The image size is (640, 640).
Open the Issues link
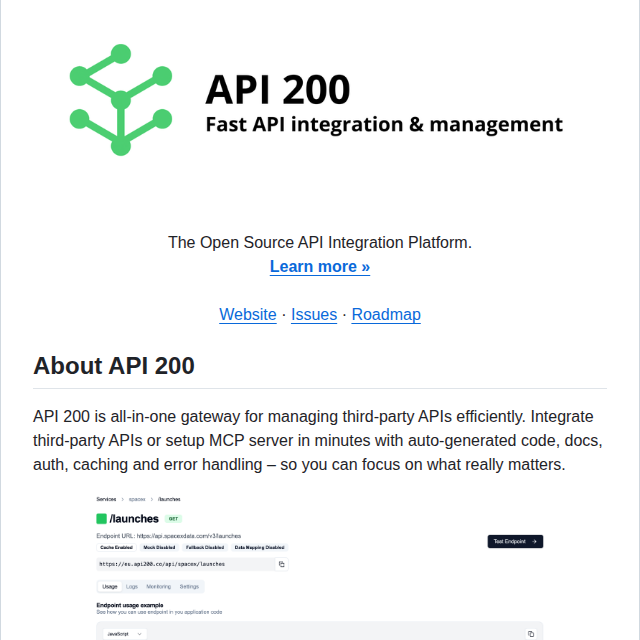click(x=314, y=314)
